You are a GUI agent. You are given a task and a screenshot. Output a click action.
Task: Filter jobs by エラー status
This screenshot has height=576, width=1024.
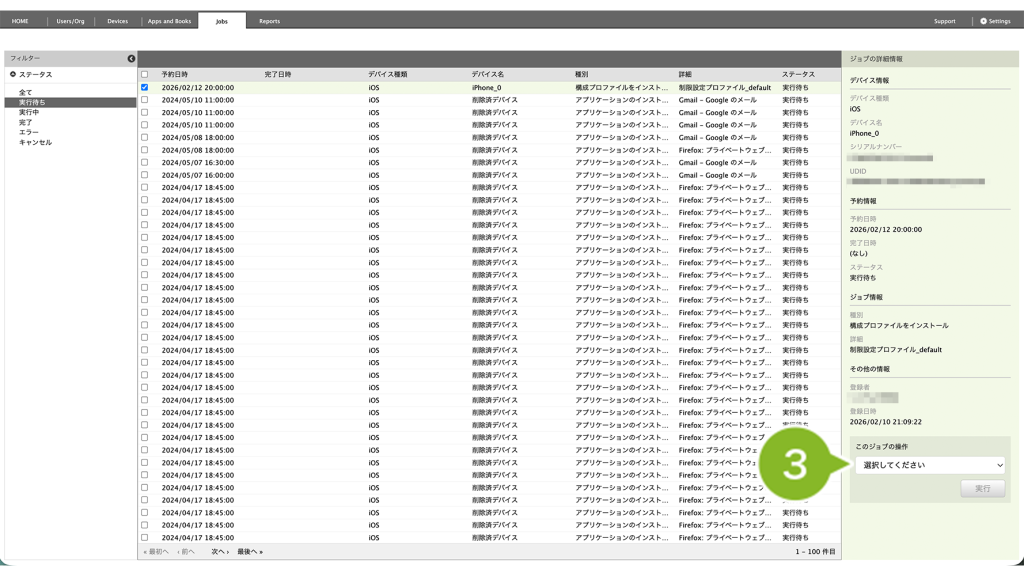coord(29,132)
